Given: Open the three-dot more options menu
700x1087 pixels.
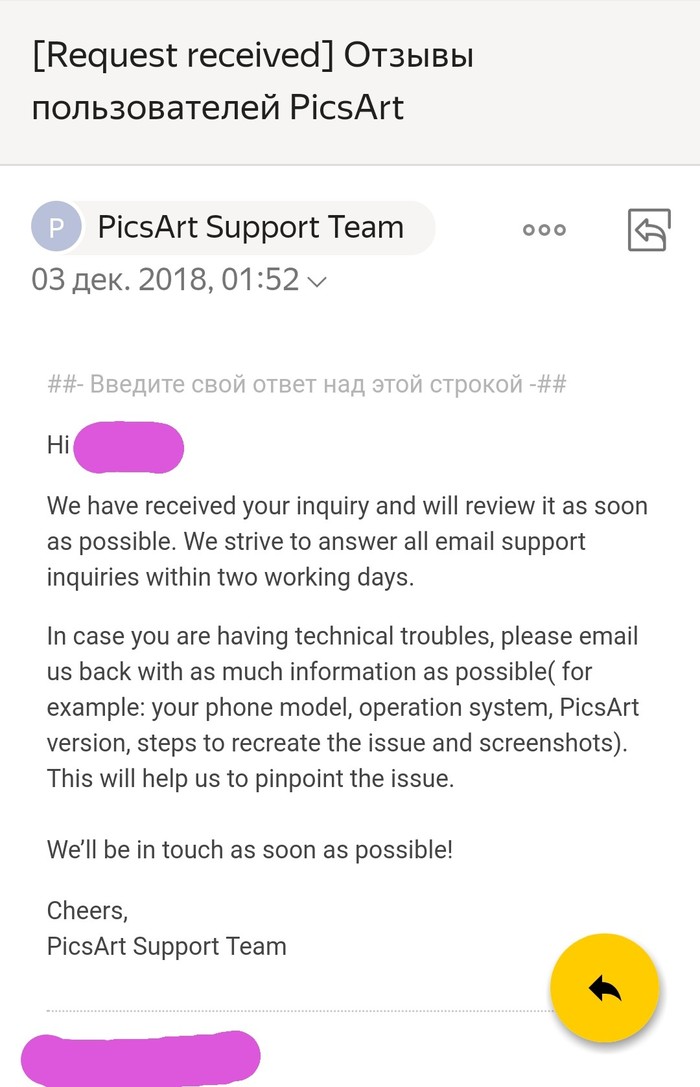Looking at the screenshot, I should (x=544, y=229).
